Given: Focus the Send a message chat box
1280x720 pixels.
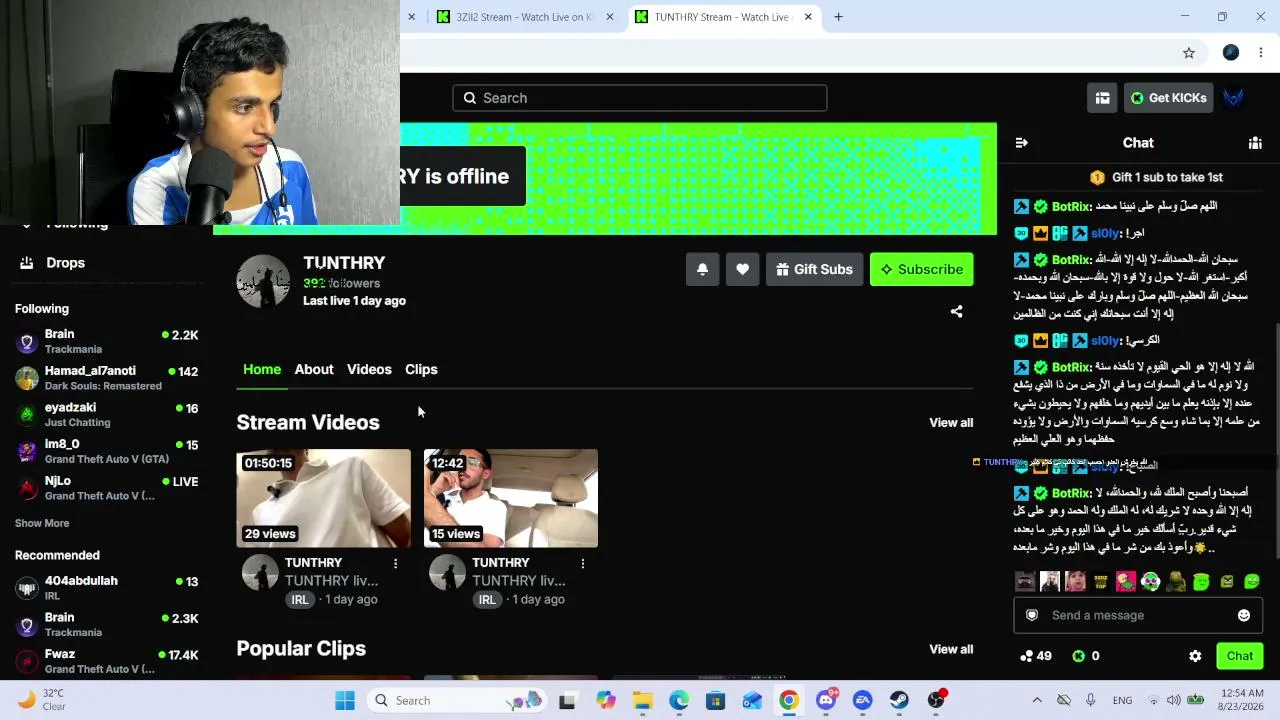Looking at the screenshot, I should [1138, 615].
